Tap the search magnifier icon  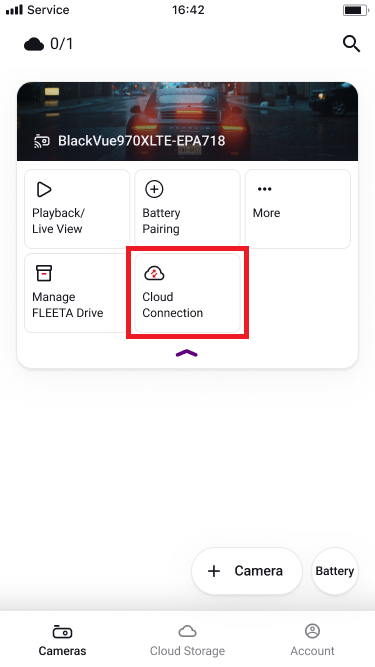pos(351,44)
